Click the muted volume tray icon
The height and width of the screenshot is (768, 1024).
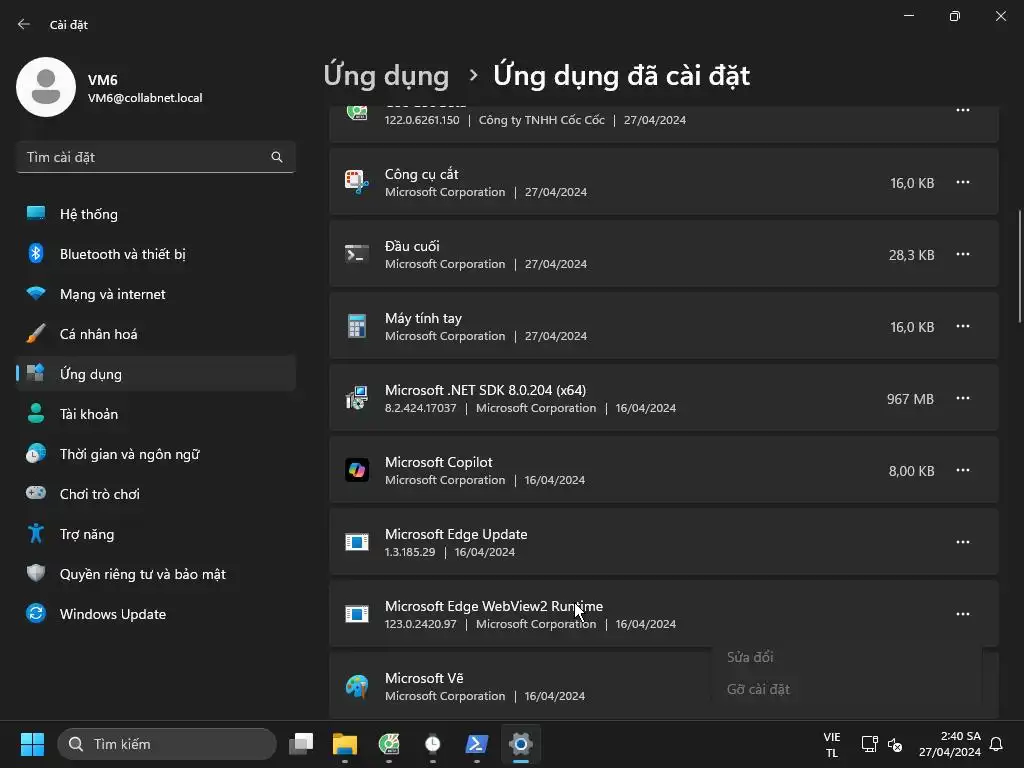coord(895,744)
